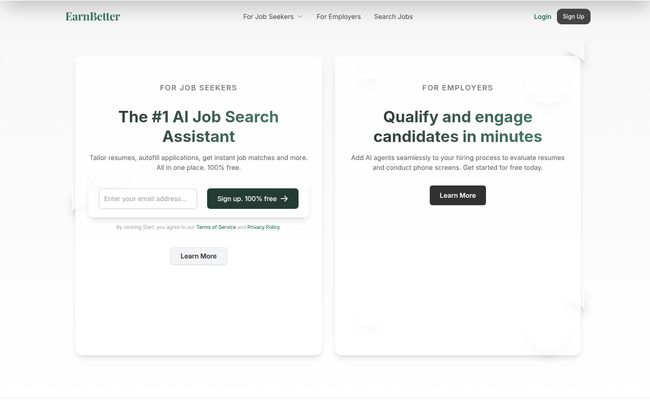Select the FOR JOB SEEKERS label
Image resolution: width=650 pixels, height=414 pixels.
(199, 88)
